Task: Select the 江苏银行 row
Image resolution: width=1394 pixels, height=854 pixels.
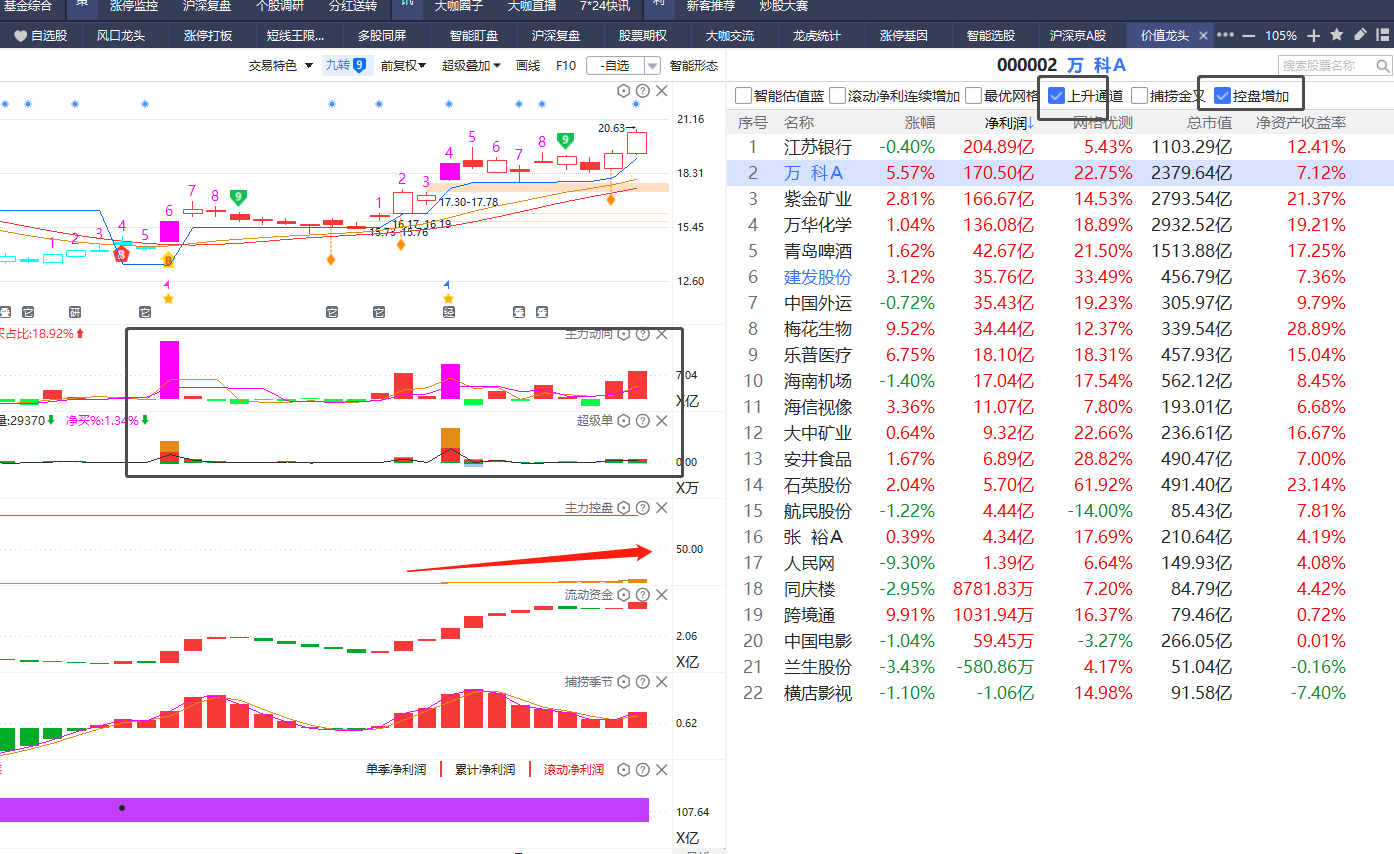Action: coord(1060,147)
